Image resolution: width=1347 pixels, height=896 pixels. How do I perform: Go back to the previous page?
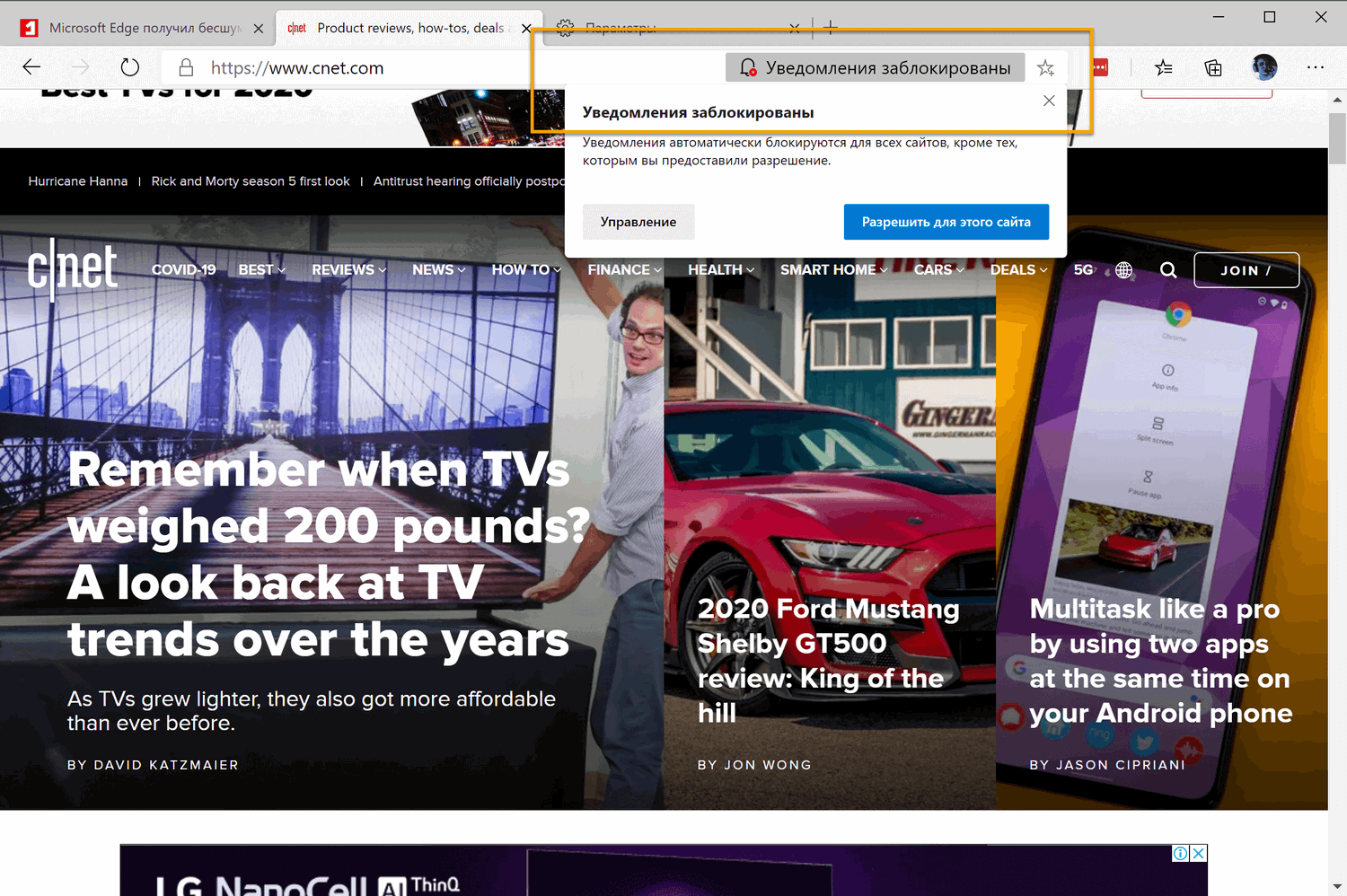coord(31,67)
